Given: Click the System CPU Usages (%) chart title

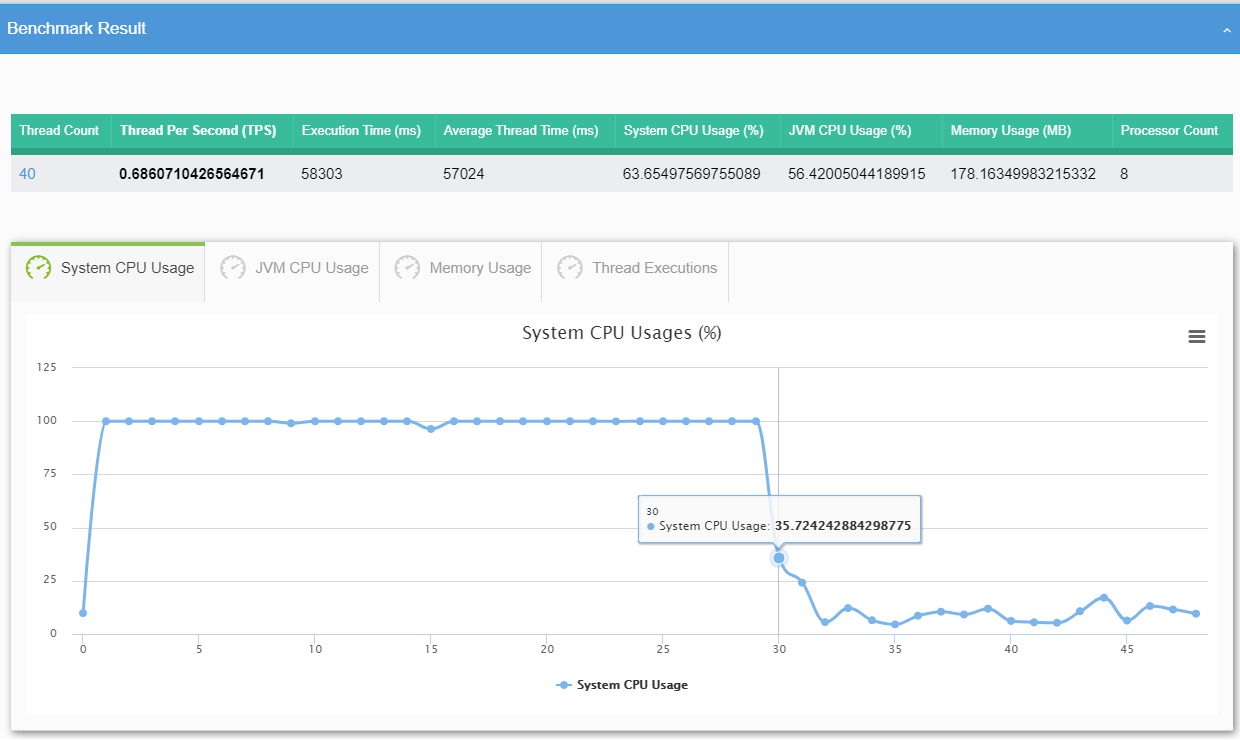Looking at the screenshot, I should tap(622, 333).
